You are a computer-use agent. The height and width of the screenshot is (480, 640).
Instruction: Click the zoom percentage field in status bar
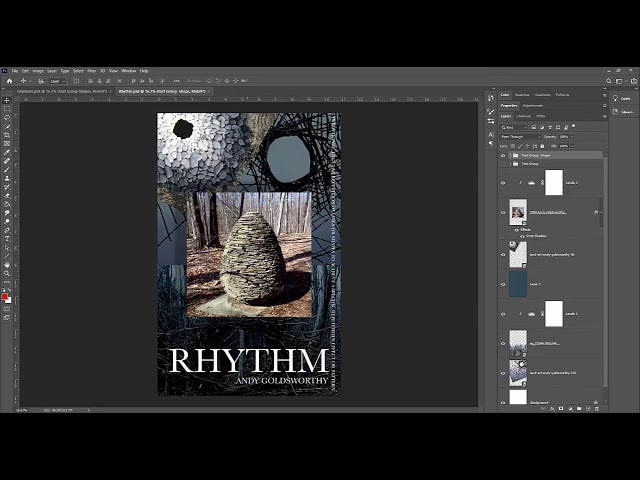pos(21,410)
